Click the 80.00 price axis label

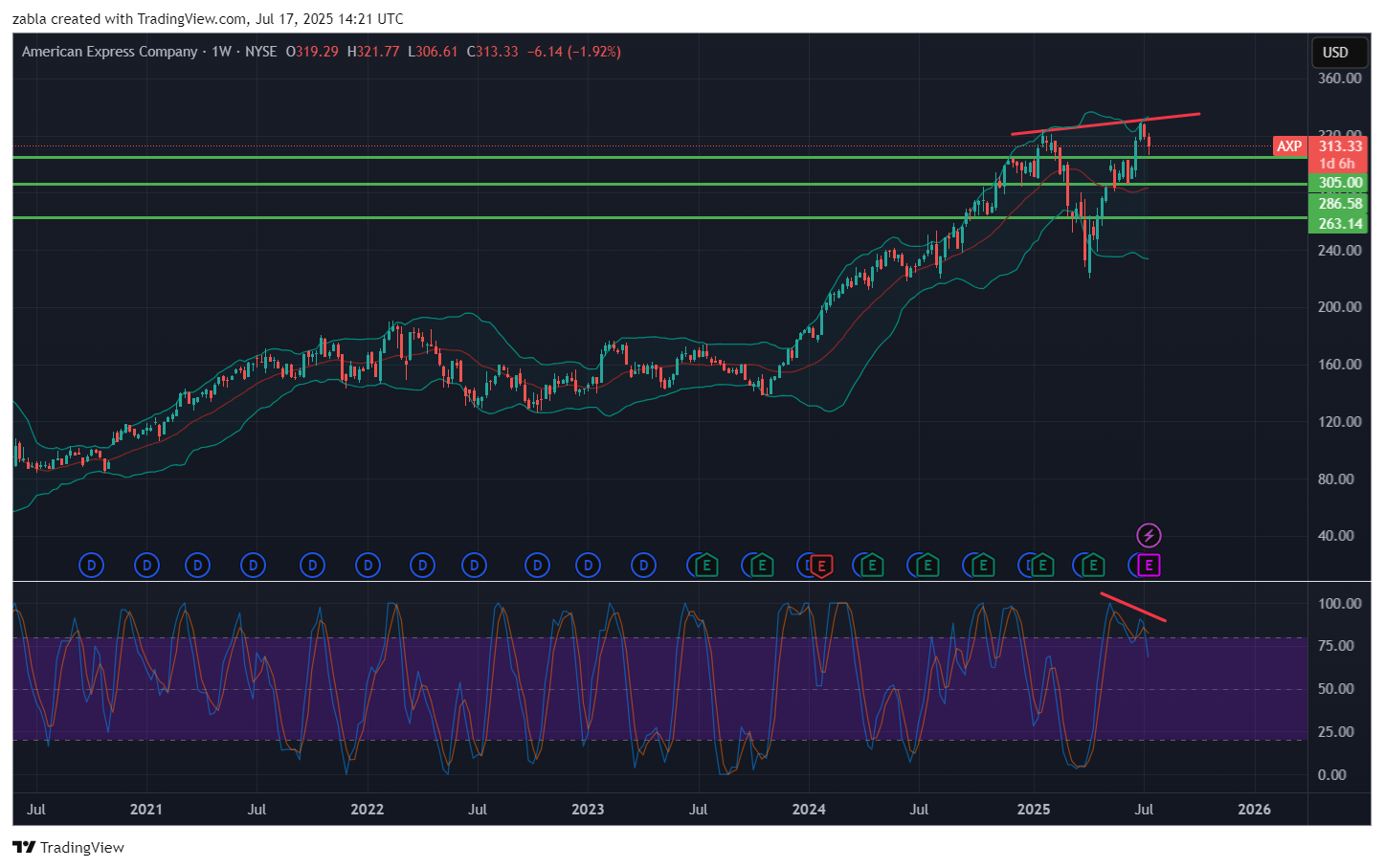click(1336, 479)
